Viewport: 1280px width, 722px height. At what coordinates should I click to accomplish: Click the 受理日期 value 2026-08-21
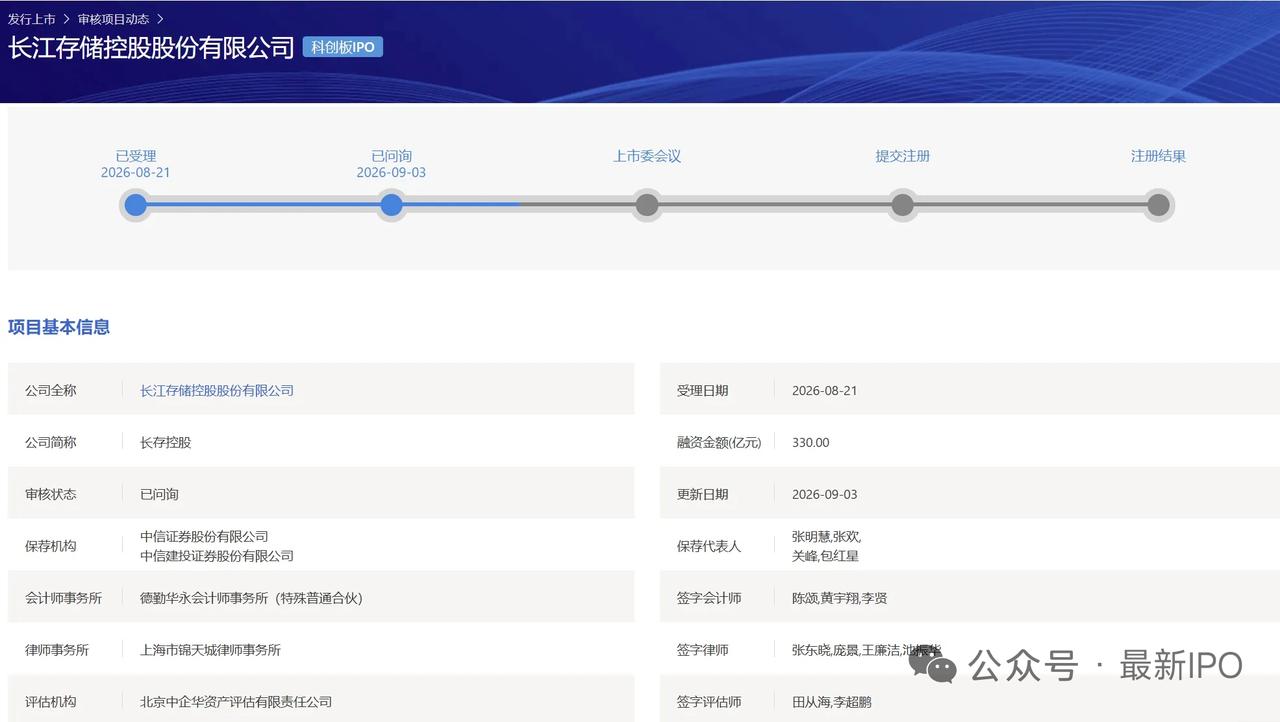(824, 390)
